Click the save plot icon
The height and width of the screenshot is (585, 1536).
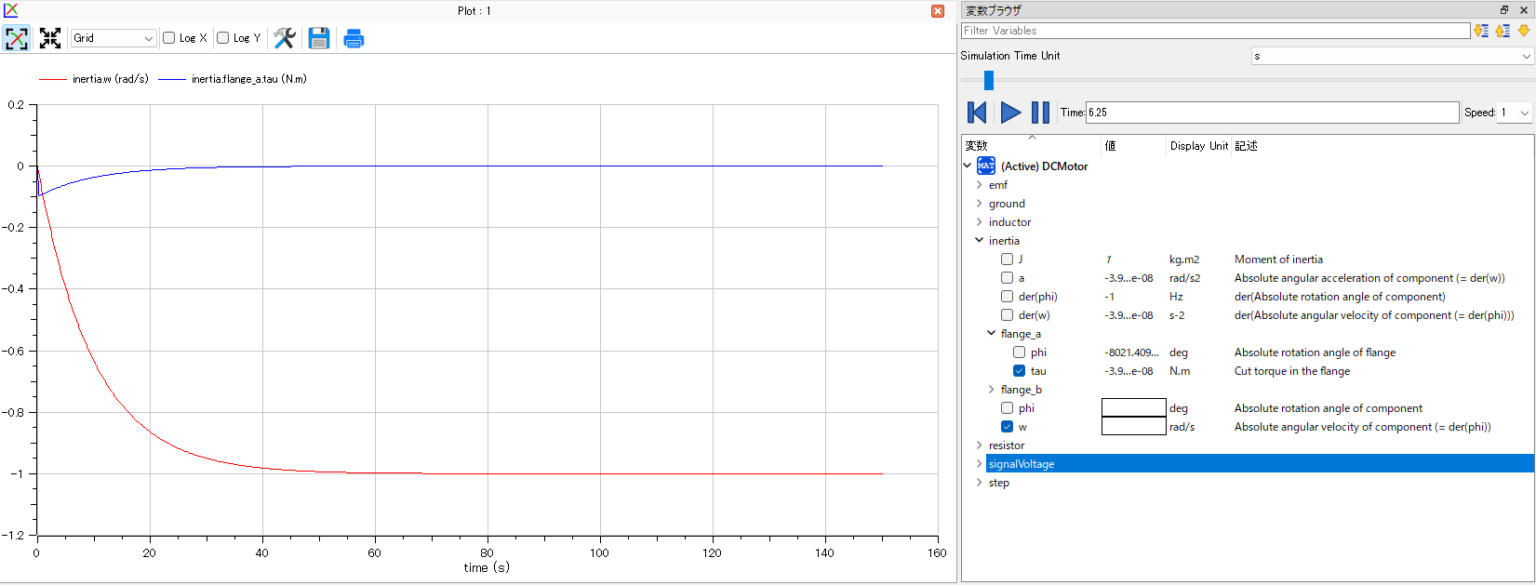point(319,37)
